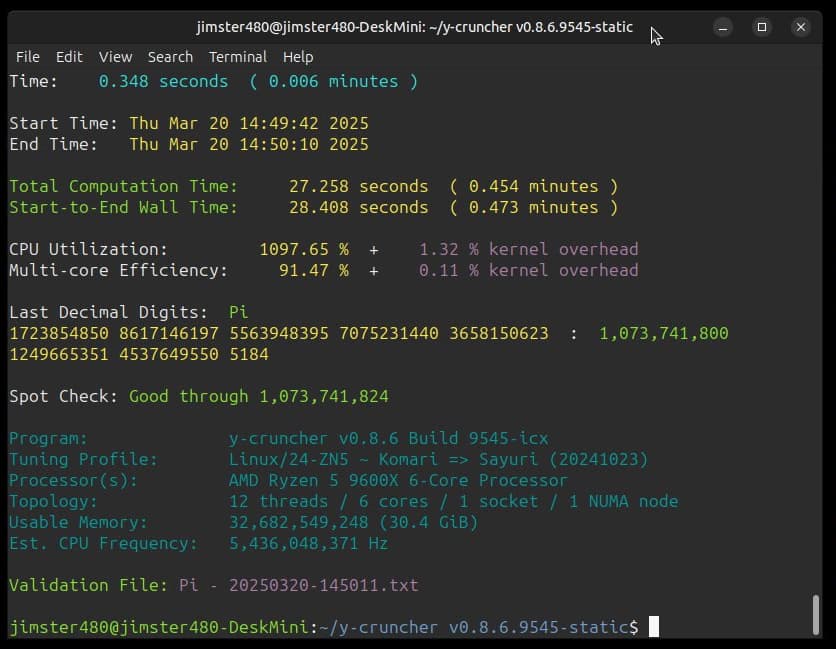Image resolution: width=836 pixels, height=649 pixels.
Task: Open the Edit menu
Action: (69, 57)
